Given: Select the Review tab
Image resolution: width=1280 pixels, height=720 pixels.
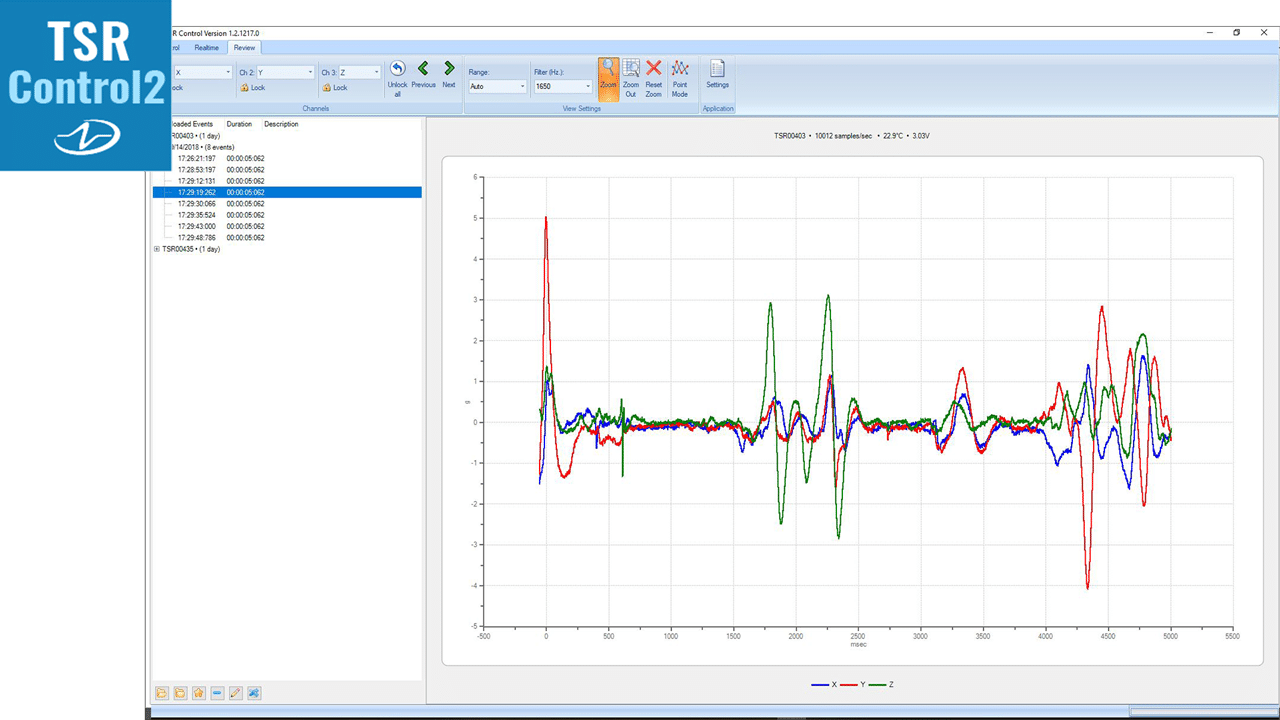Looking at the screenshot, I should coord(244,47).
